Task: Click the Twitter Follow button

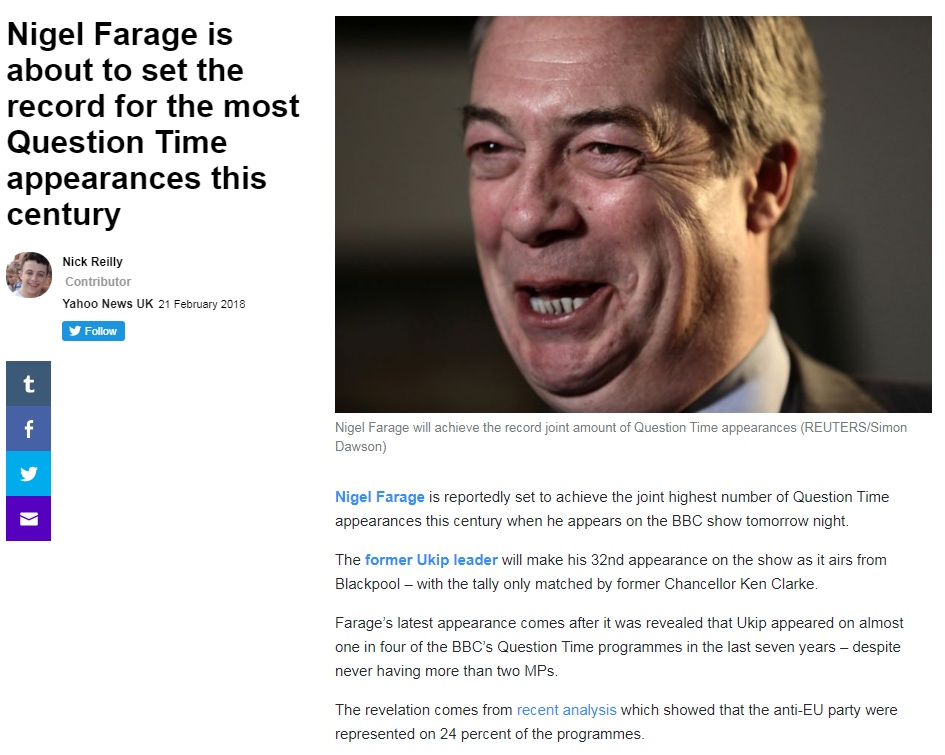Action: [x=93, y=331]
